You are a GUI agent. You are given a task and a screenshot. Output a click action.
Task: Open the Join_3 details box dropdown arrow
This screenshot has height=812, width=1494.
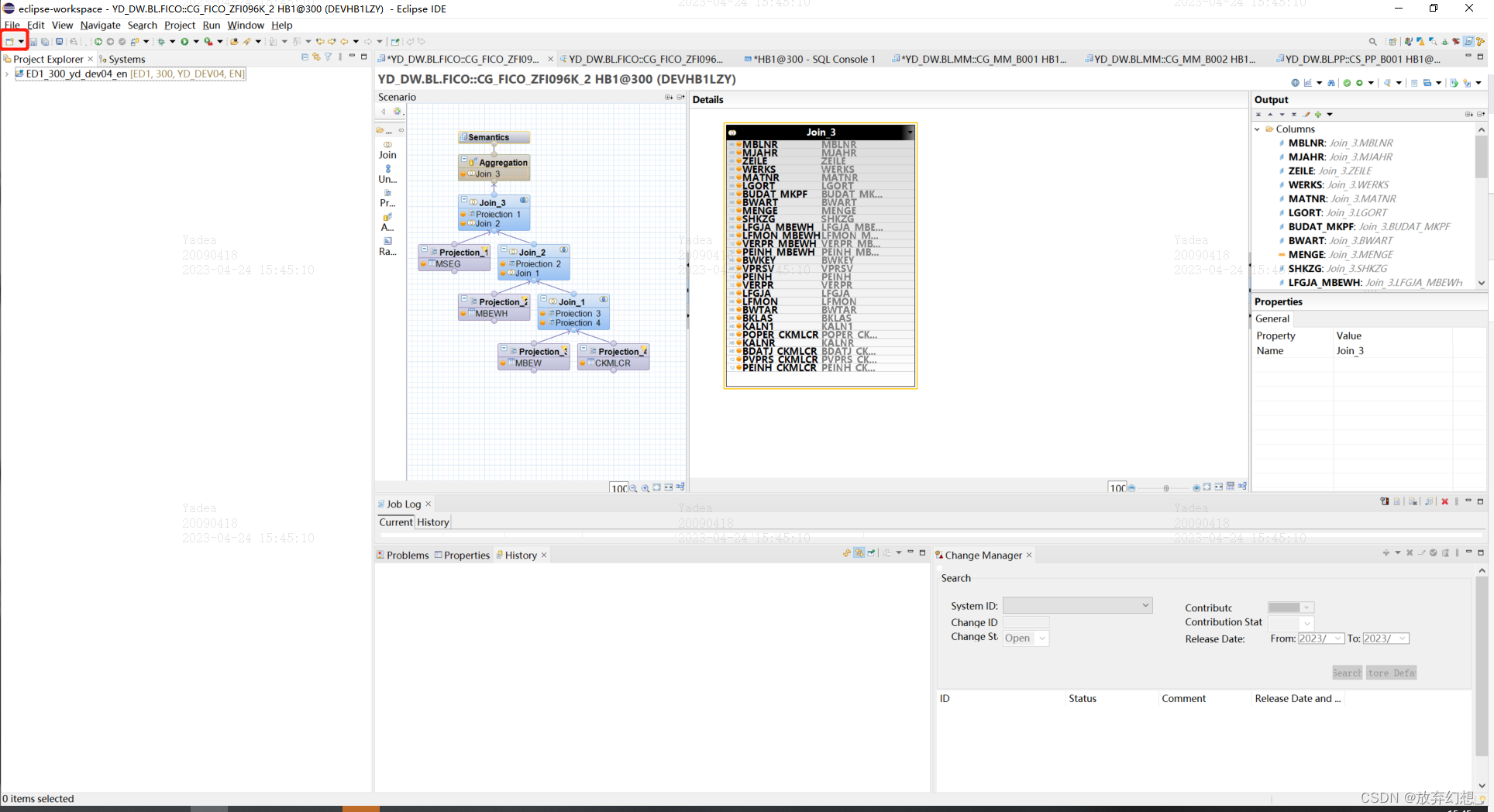click(910, 132)
